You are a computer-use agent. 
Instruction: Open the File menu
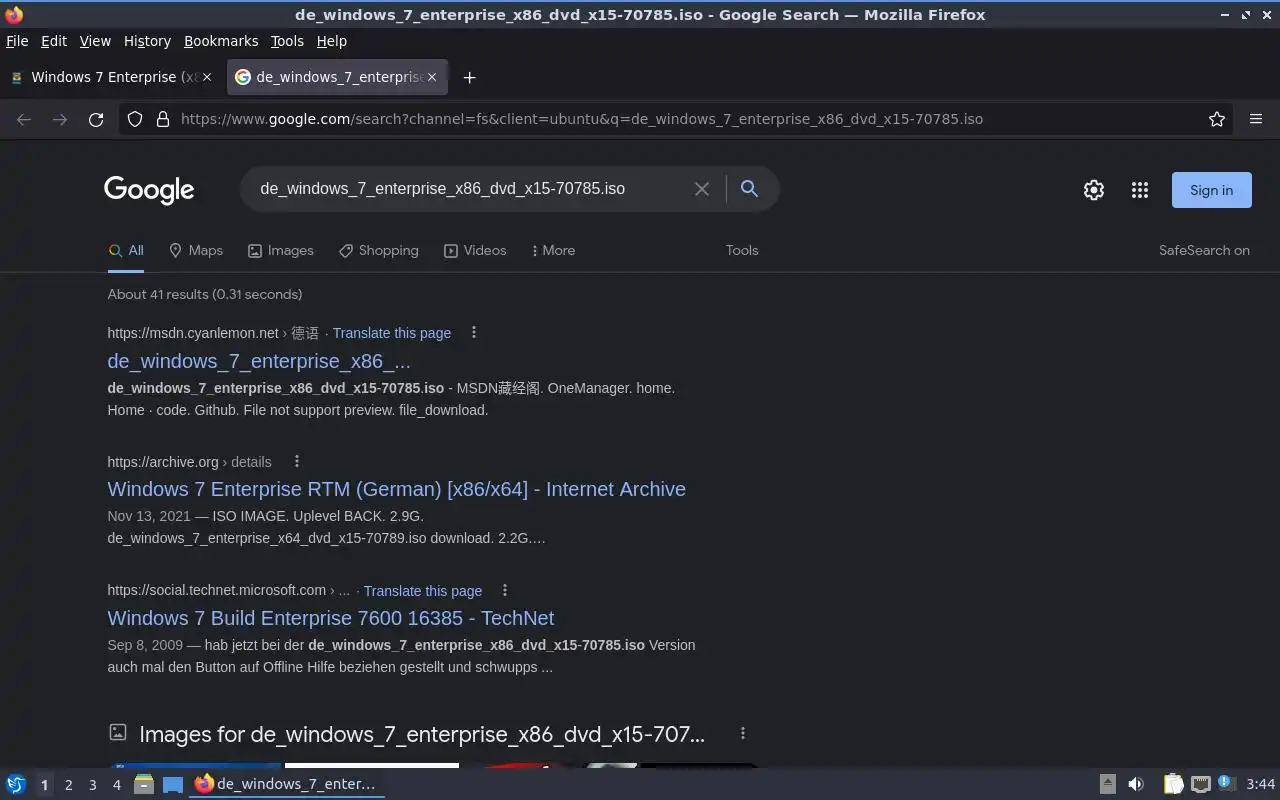(17, 41)
